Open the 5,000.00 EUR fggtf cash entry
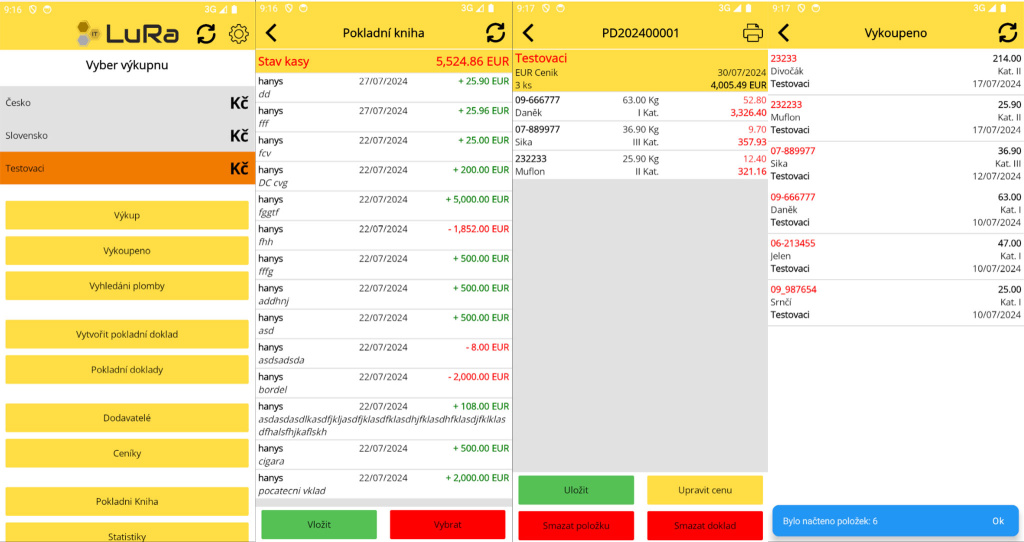 point(383,205)
